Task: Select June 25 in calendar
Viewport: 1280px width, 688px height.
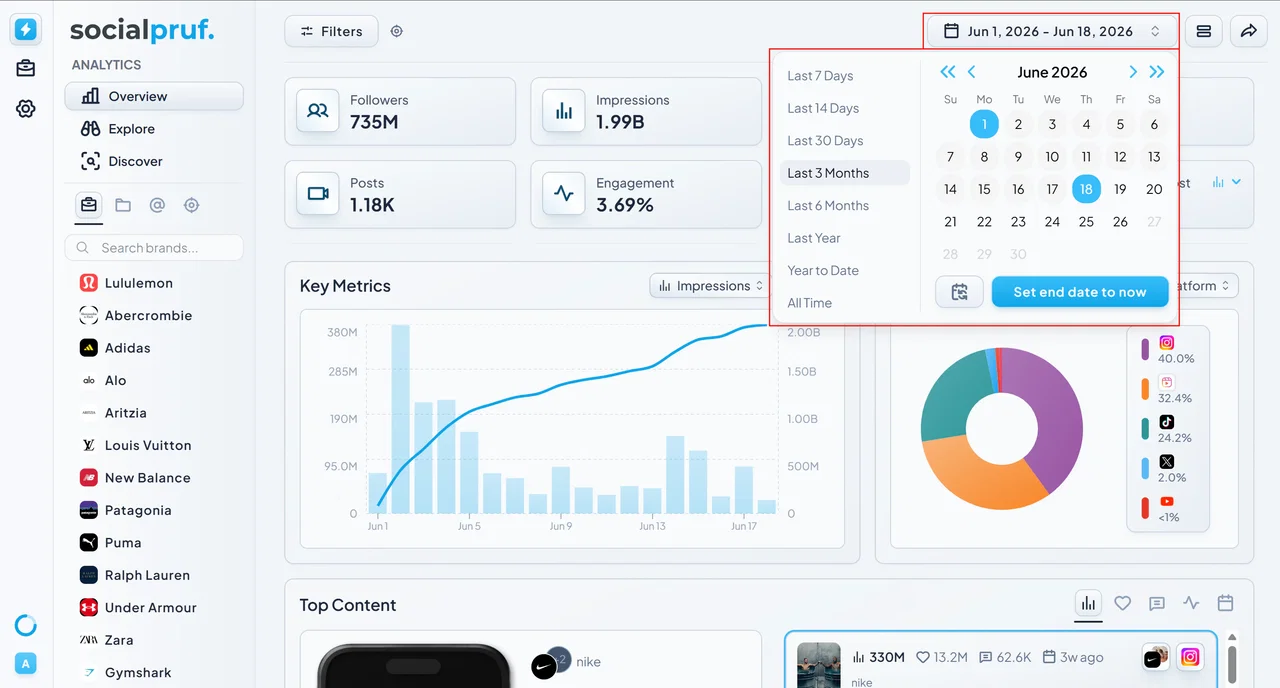Action: 1086,222
